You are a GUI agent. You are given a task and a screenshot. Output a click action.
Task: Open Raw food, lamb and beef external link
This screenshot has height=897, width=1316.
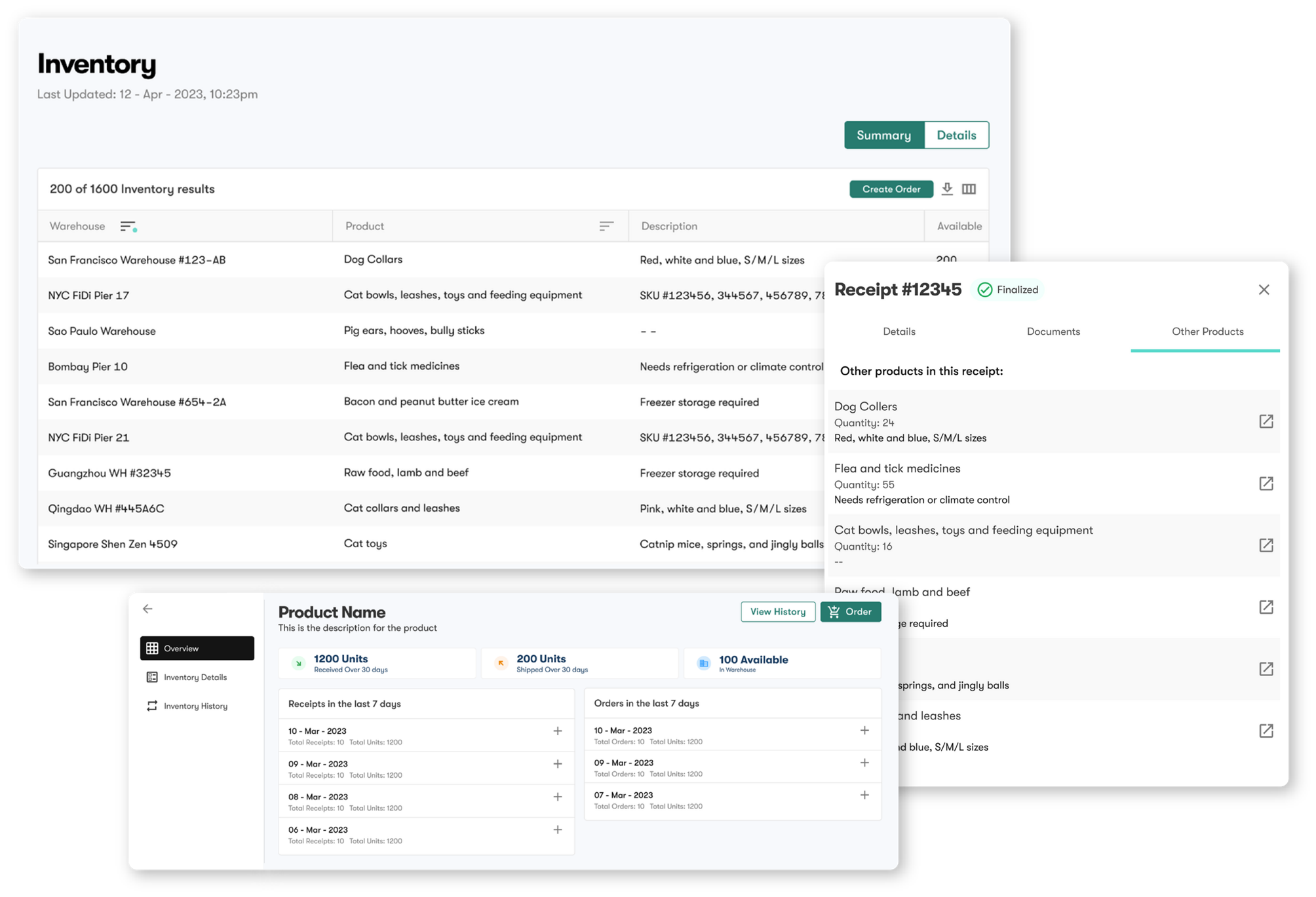tap(1266, 607)
